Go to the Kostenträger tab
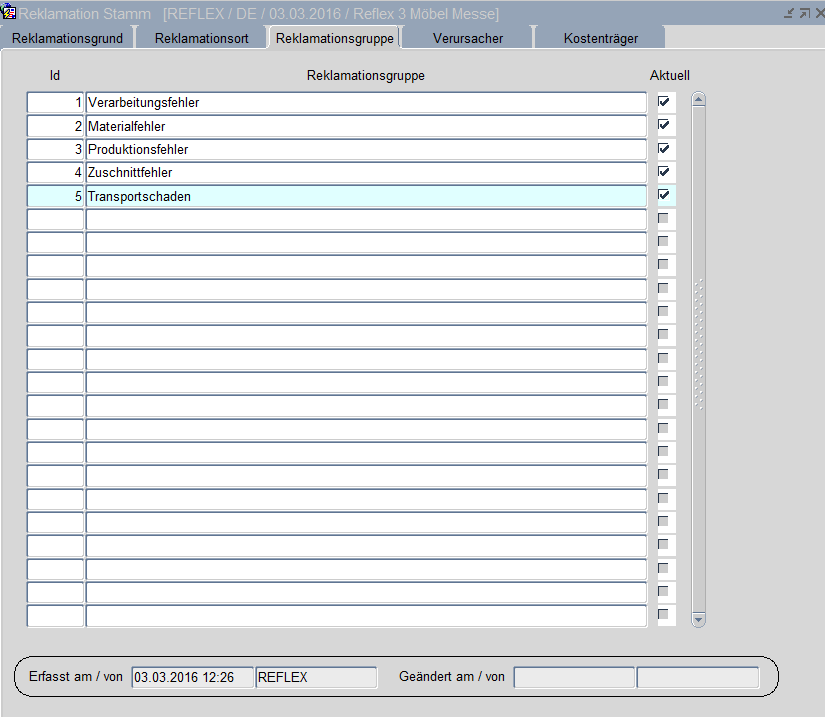 tap(600, 38)
